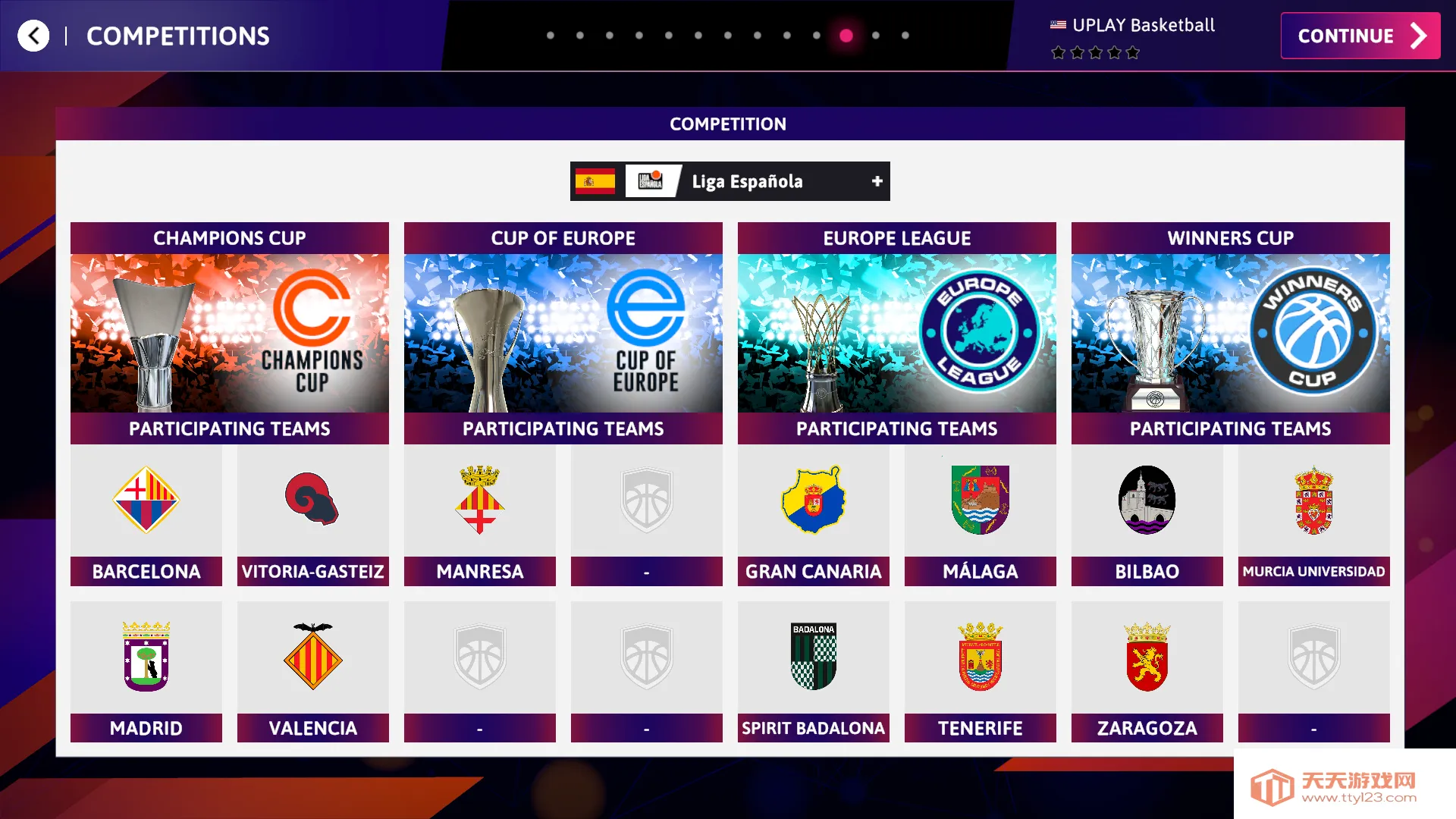
Task: Go back using the arrow icon
Action: 33,36
